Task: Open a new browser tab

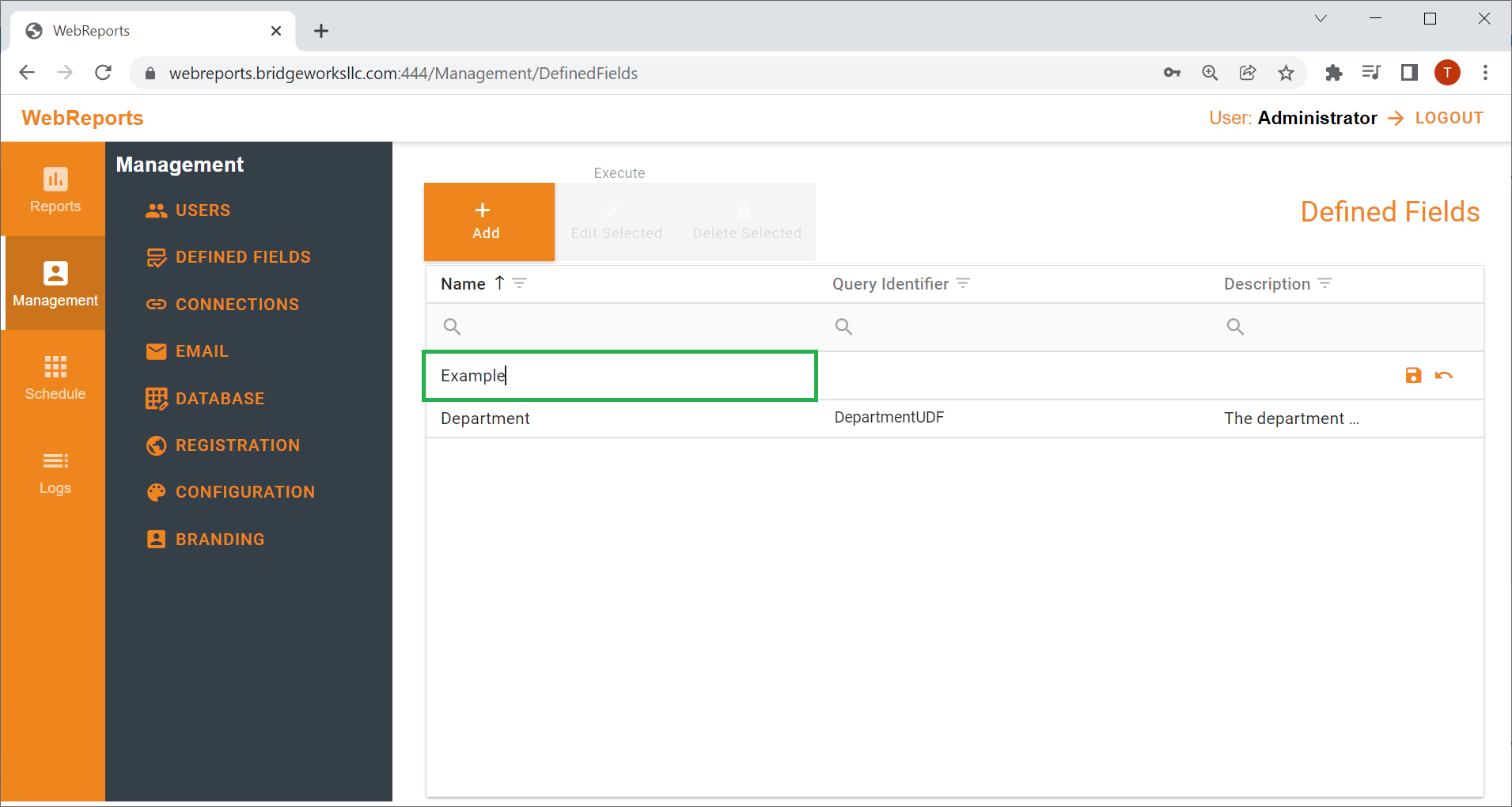Action: pos(320,31)
